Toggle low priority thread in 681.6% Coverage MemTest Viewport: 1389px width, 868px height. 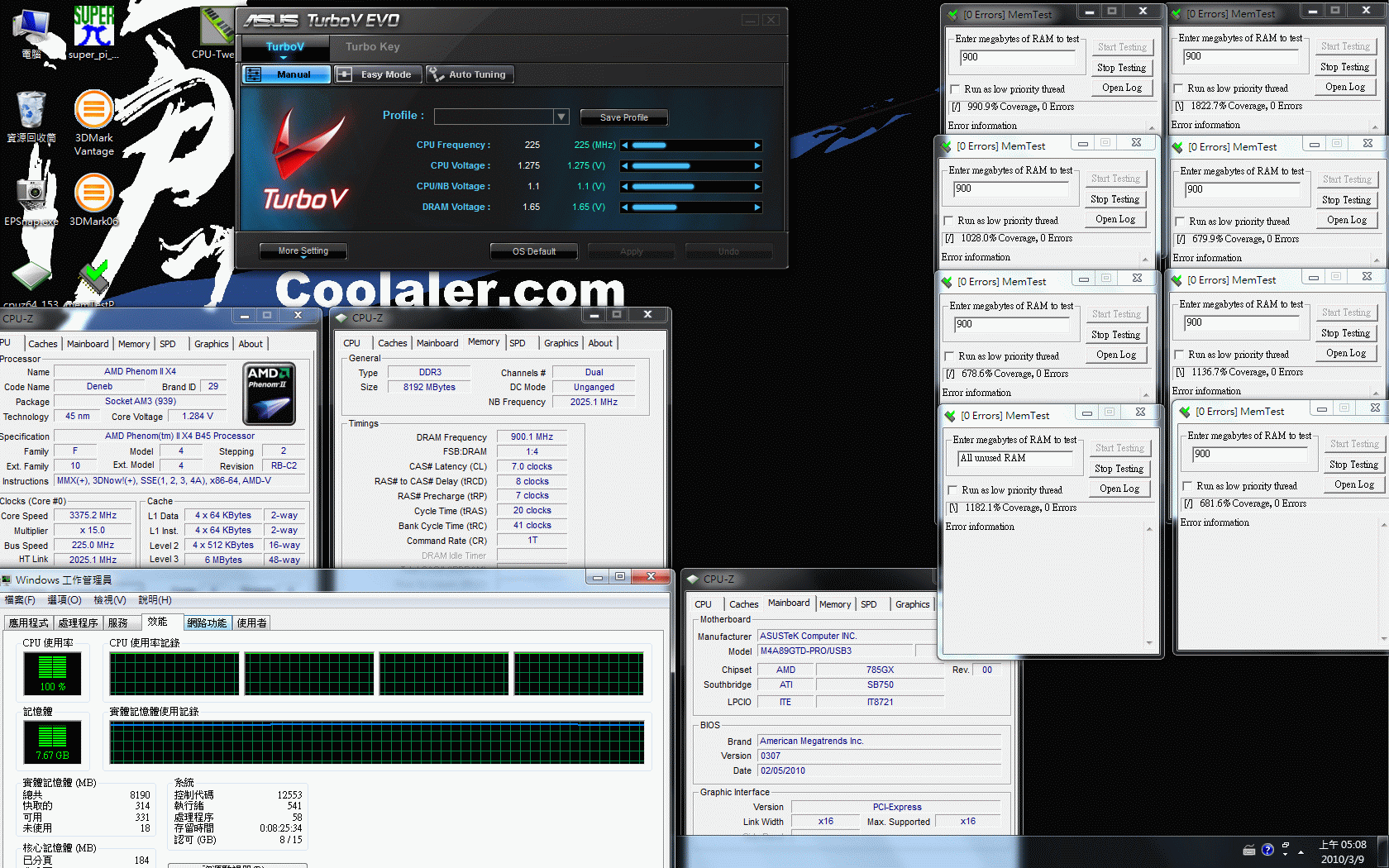[x=1187, y=486]
